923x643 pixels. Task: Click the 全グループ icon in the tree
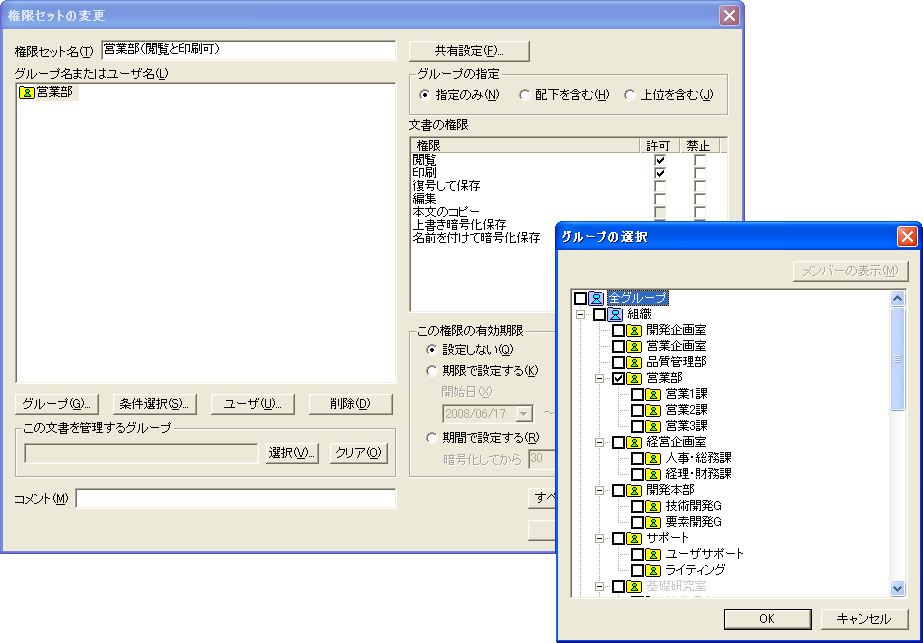pos(597,299)
